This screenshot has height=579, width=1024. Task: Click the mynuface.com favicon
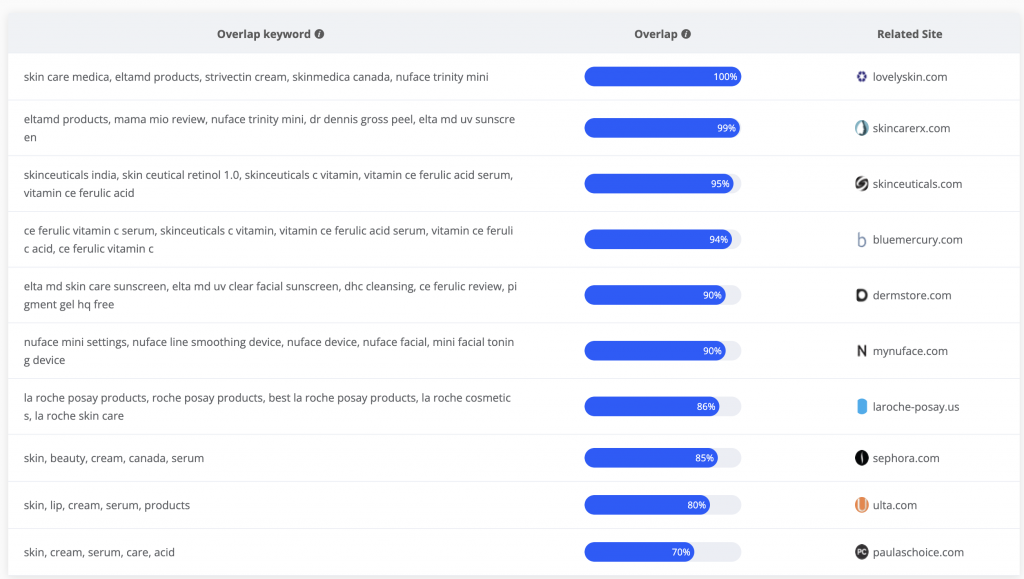861,351
